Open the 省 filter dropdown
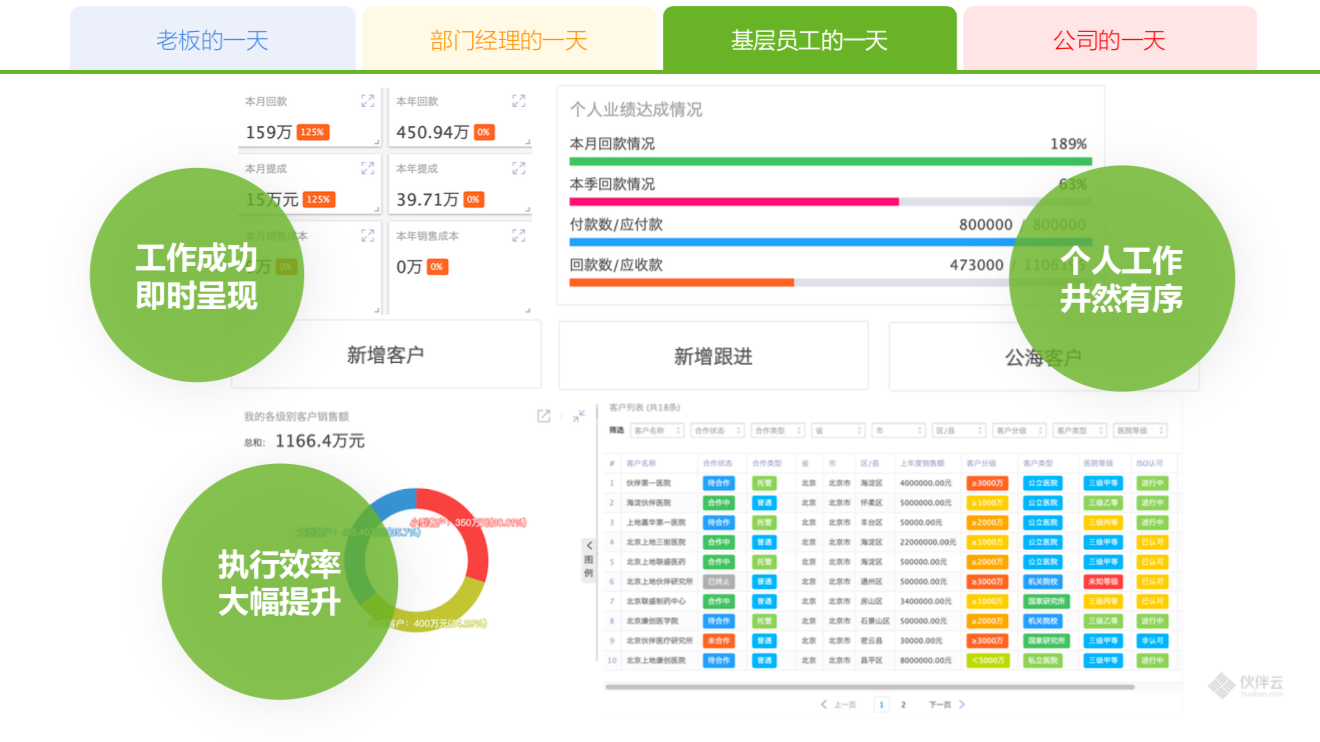 (x=838, y=431)
